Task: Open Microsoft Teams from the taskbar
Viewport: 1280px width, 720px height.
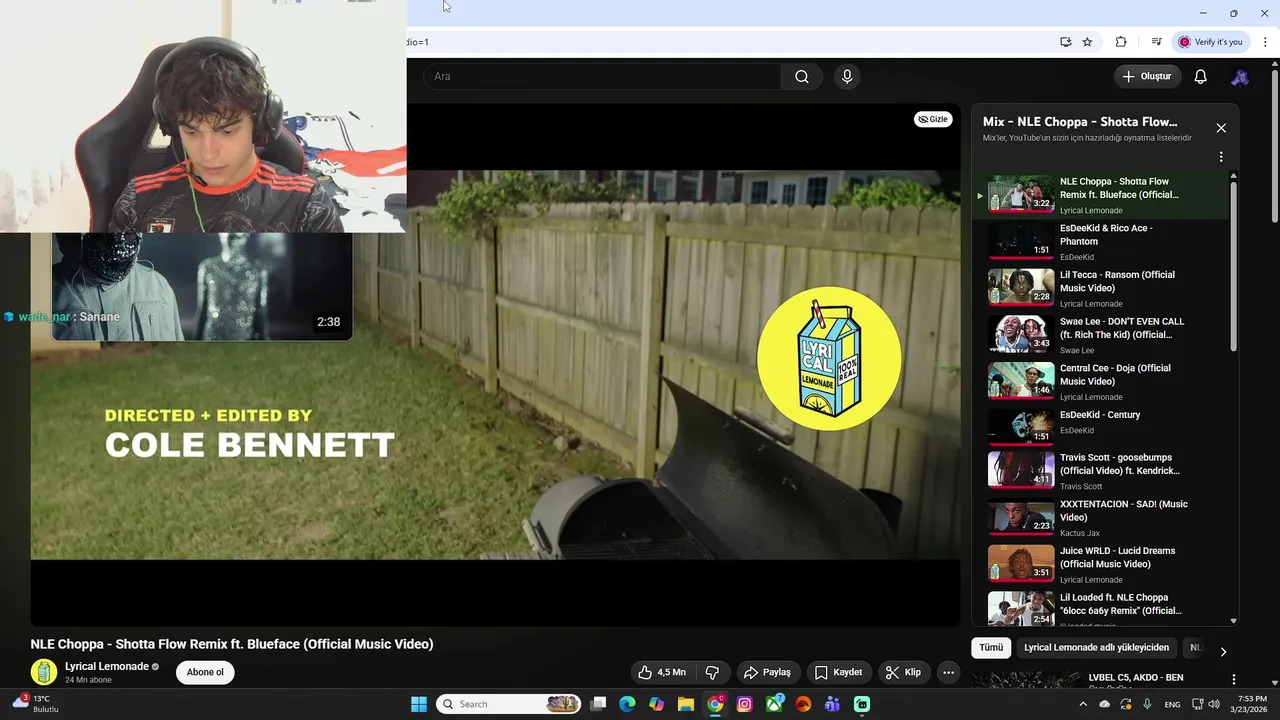Action: 832,704
